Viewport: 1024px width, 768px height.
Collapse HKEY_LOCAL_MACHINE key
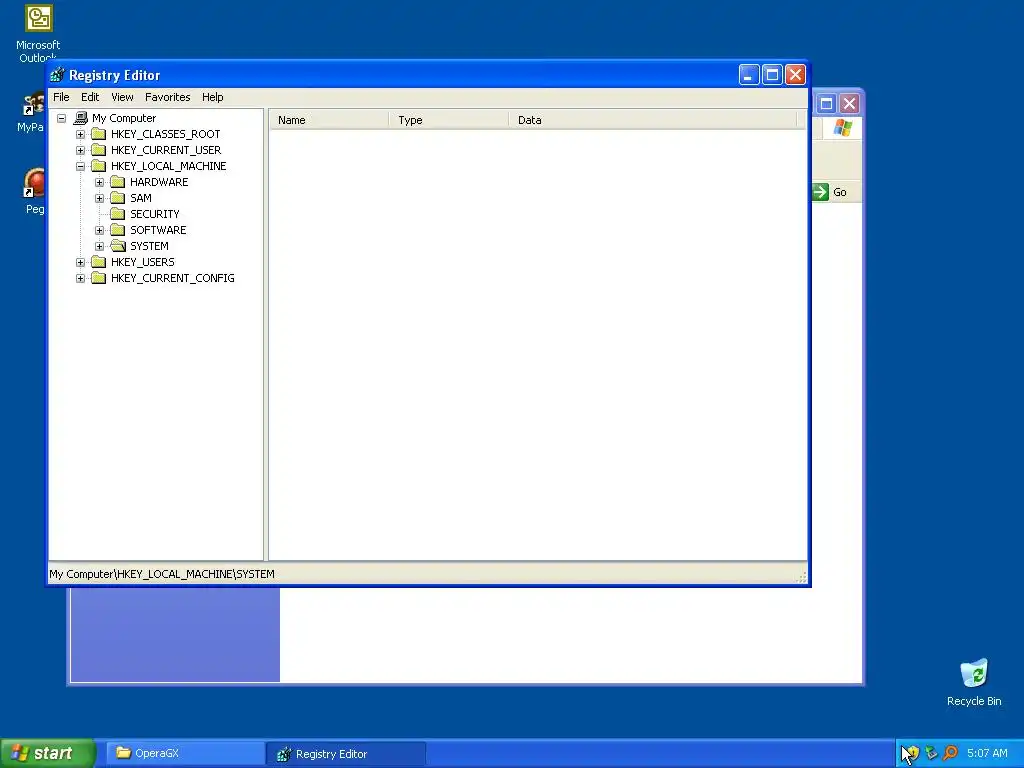coord(80,166)
